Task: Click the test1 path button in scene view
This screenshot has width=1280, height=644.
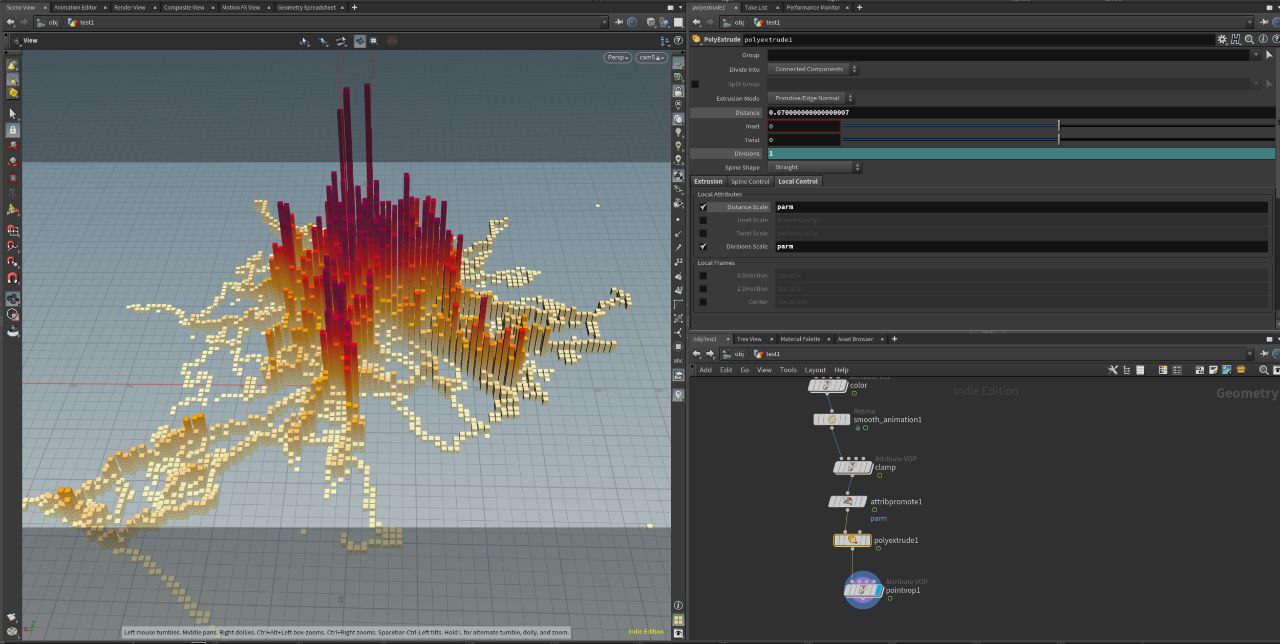Action: pyautogui.click(x=80, y=22)
